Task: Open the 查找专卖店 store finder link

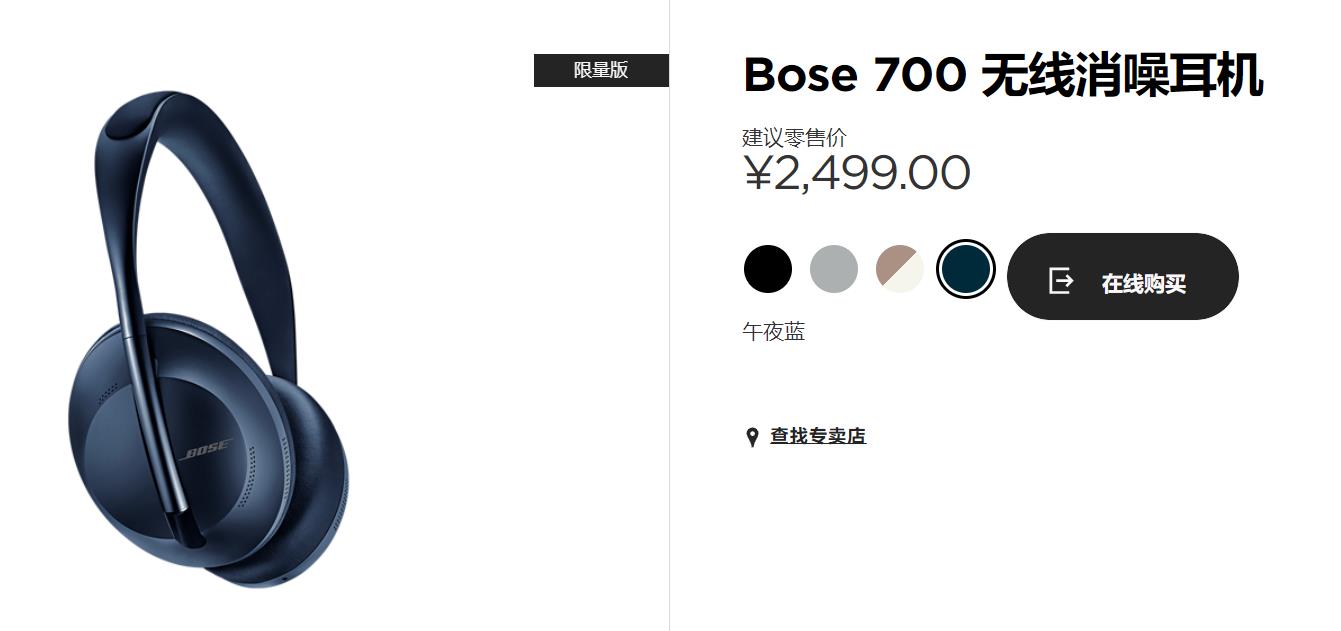Action: [817, 436]
